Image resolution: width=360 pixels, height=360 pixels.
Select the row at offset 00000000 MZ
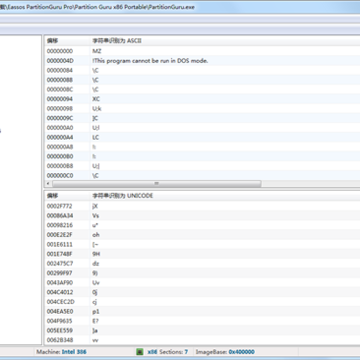coord(202,51)
